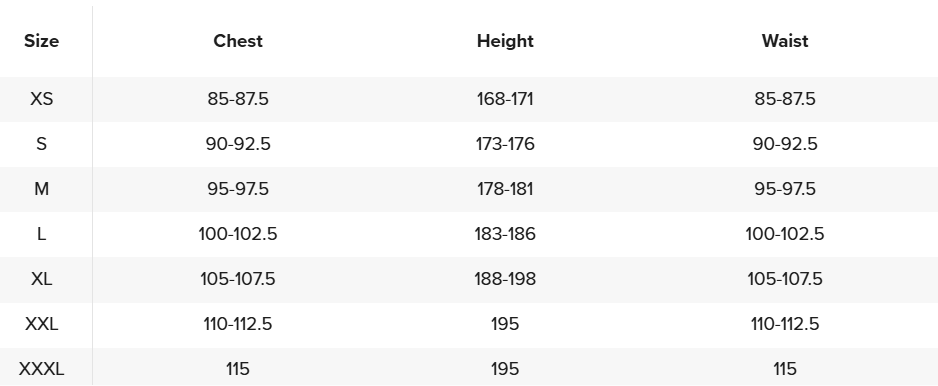This screenshot has width=938, height=386.
Task: Select the L size row label
Action: (x=41, y=234)
